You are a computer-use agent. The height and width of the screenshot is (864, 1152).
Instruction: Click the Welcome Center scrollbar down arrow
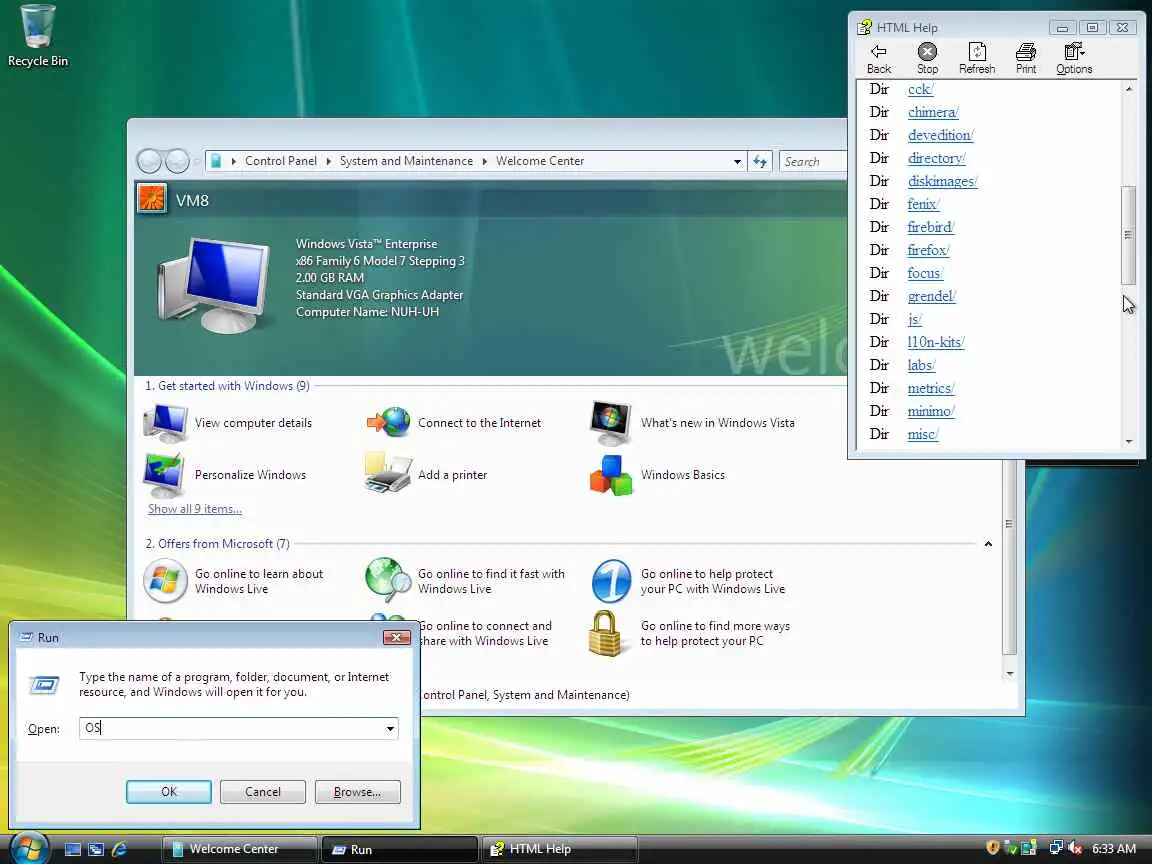(x=1010, y=674)
